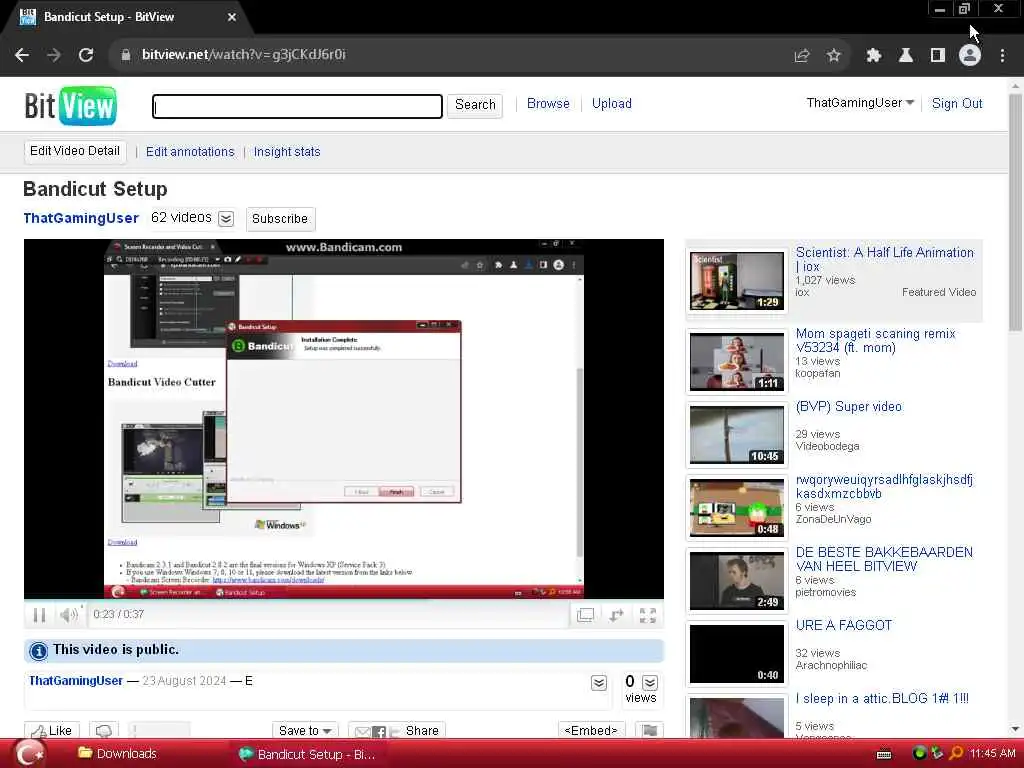Click the BitView logo

(71, 106)
